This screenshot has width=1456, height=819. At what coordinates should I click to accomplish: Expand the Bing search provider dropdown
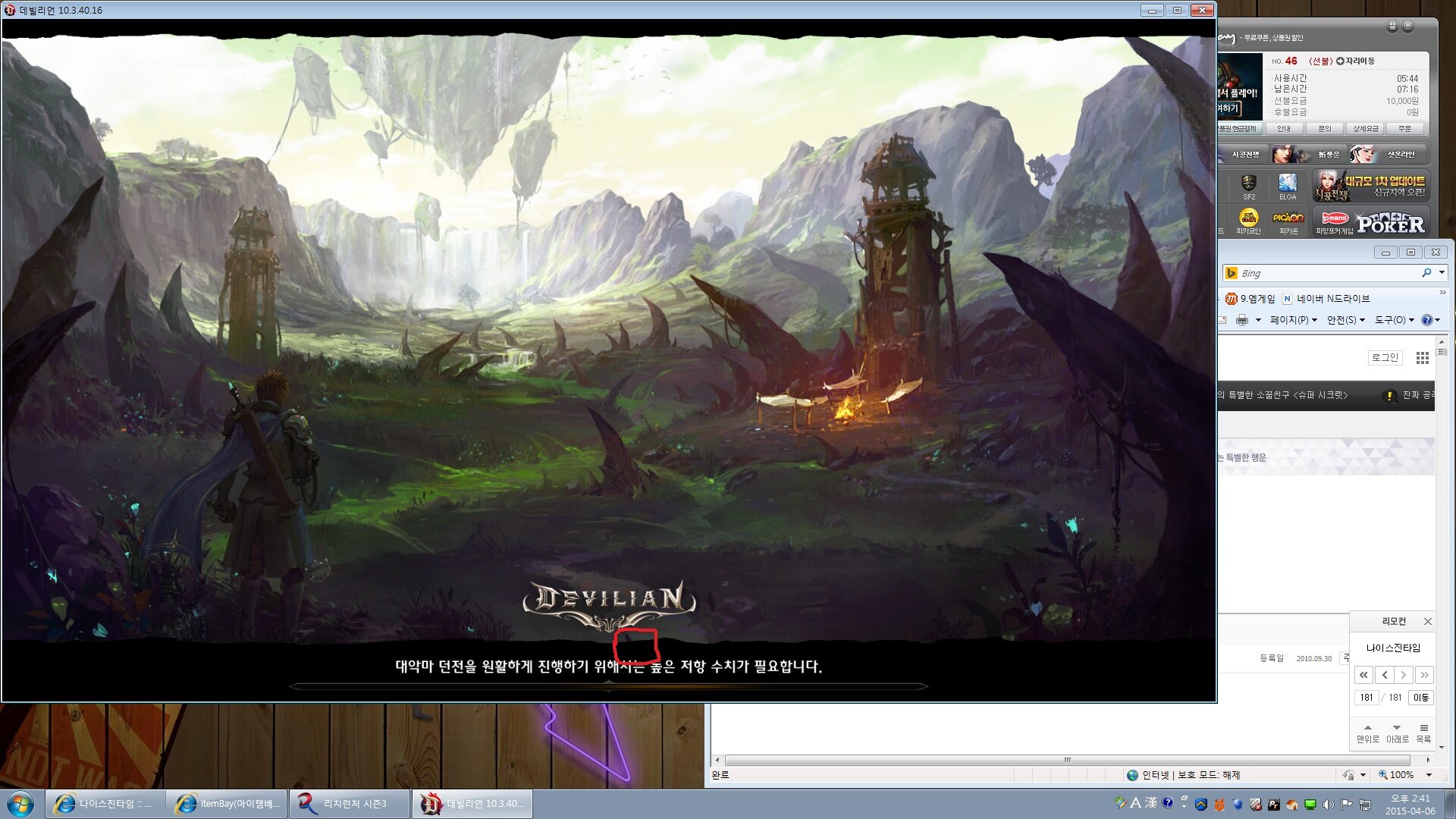coord(1442,272)
